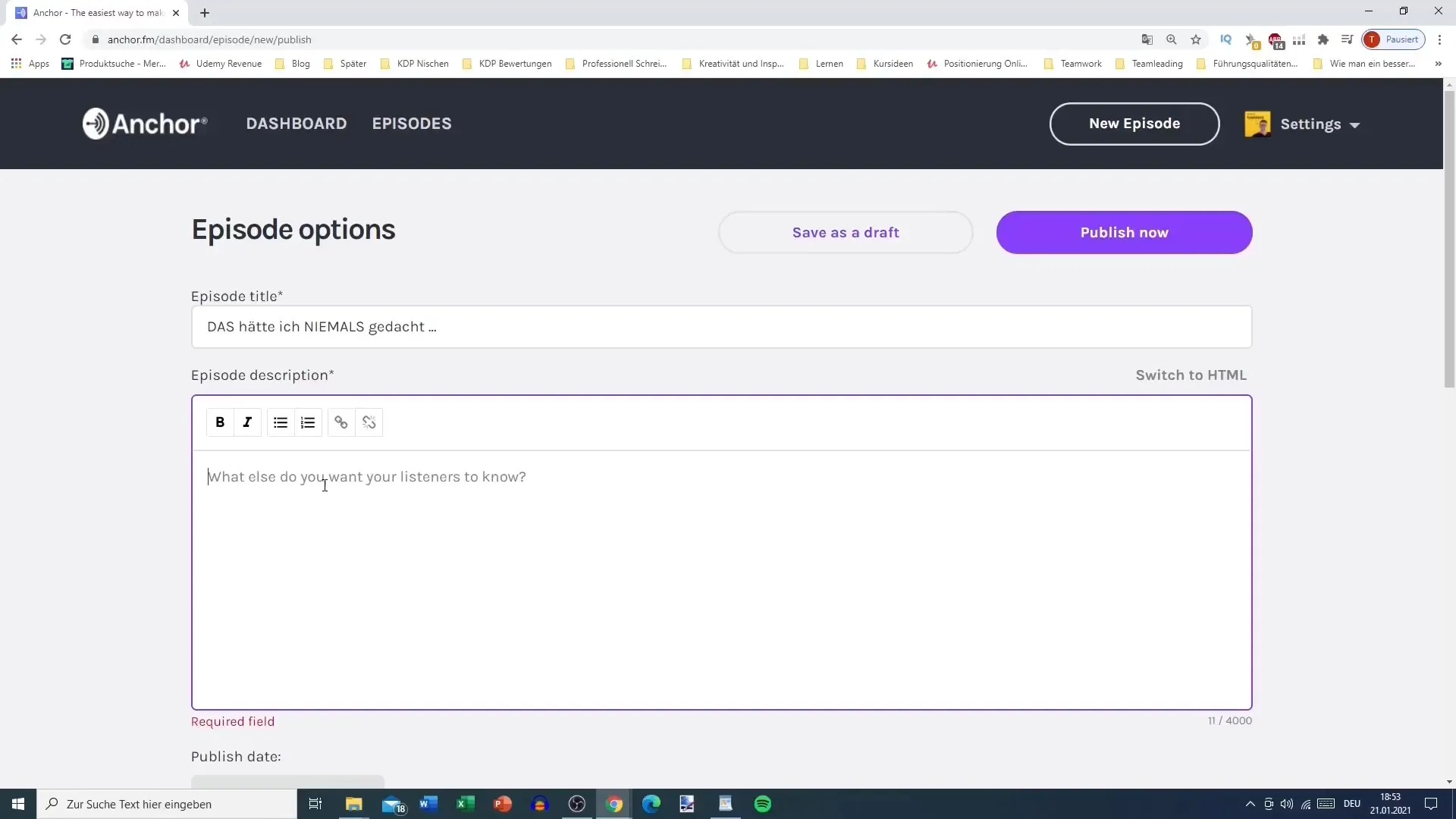Viewport: 1456px width, 819px height.
Task: Click the Bold formatting icon
Action: tap(221, 422)
